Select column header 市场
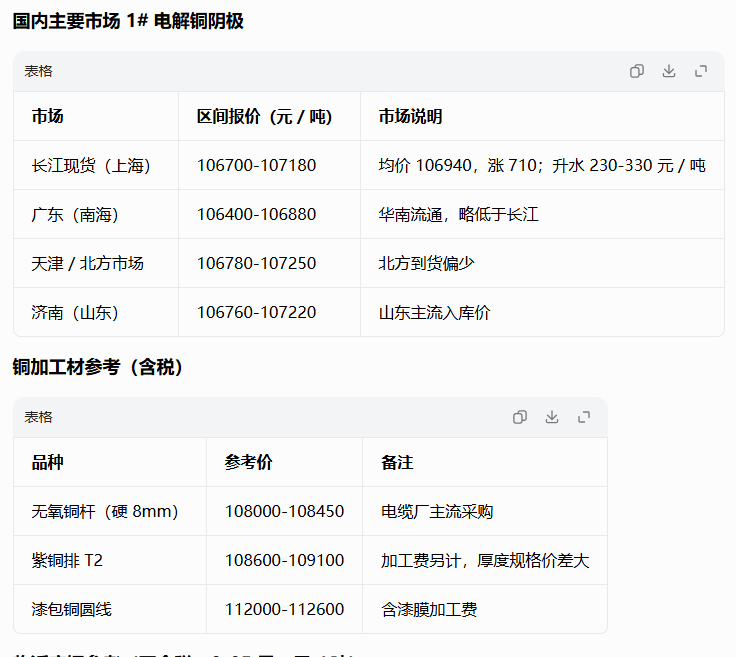The image size is (736, 657). pos(47,116)
